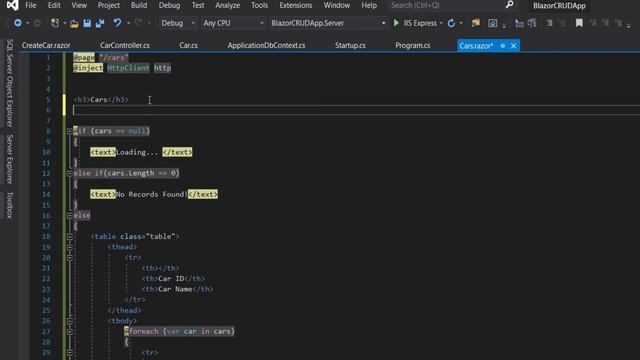Click the Decrease Indent toolbar icon
Screen dimensions: 640x360
(519, 23)
